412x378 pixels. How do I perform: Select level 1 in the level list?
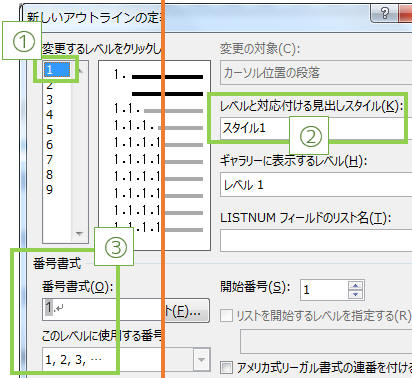tap(57, 69)
